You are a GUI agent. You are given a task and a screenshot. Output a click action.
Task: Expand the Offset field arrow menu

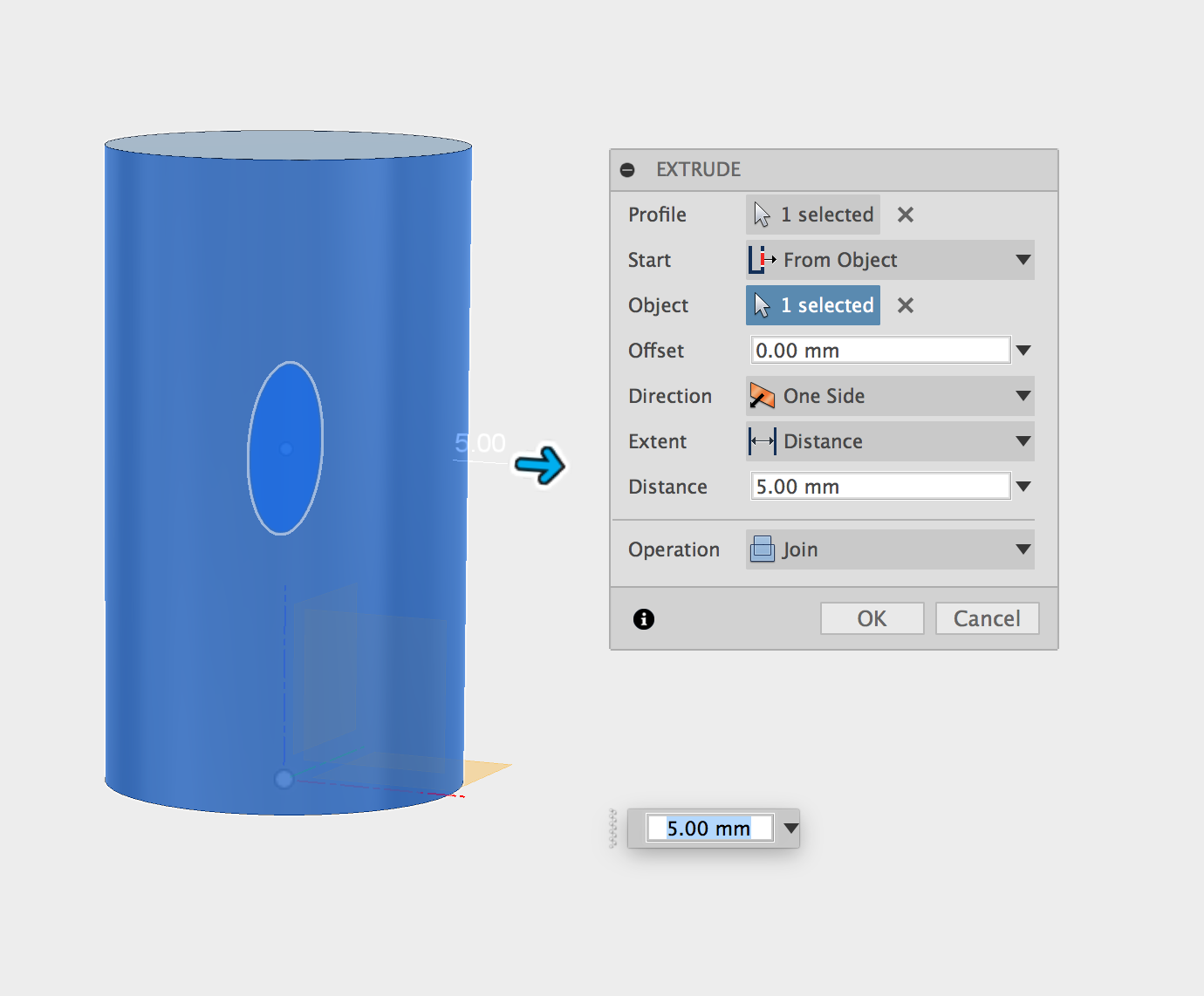tap(1024, 351)
